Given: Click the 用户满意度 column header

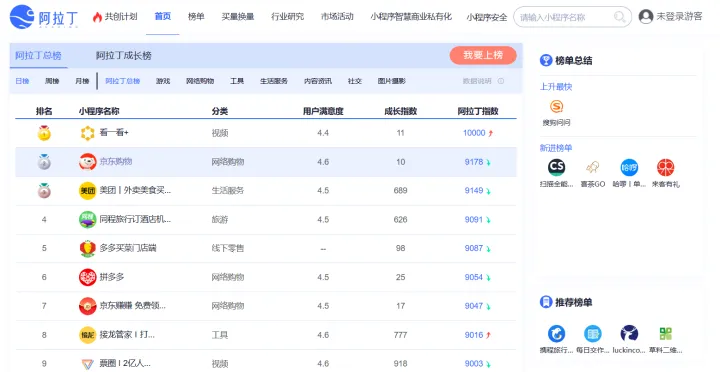Looking at the screenshot, I should click(x=323, y=111).
